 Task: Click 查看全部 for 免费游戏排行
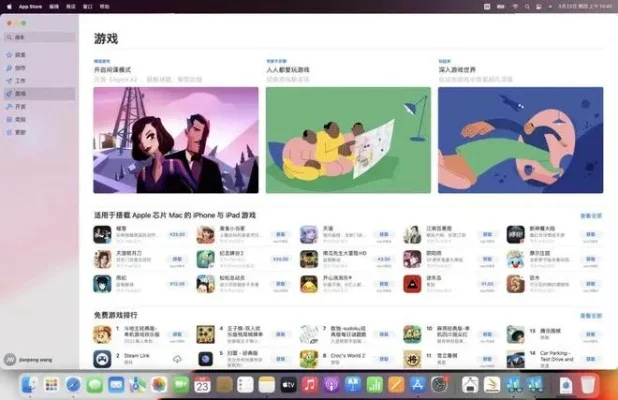(x=591, y=316)
